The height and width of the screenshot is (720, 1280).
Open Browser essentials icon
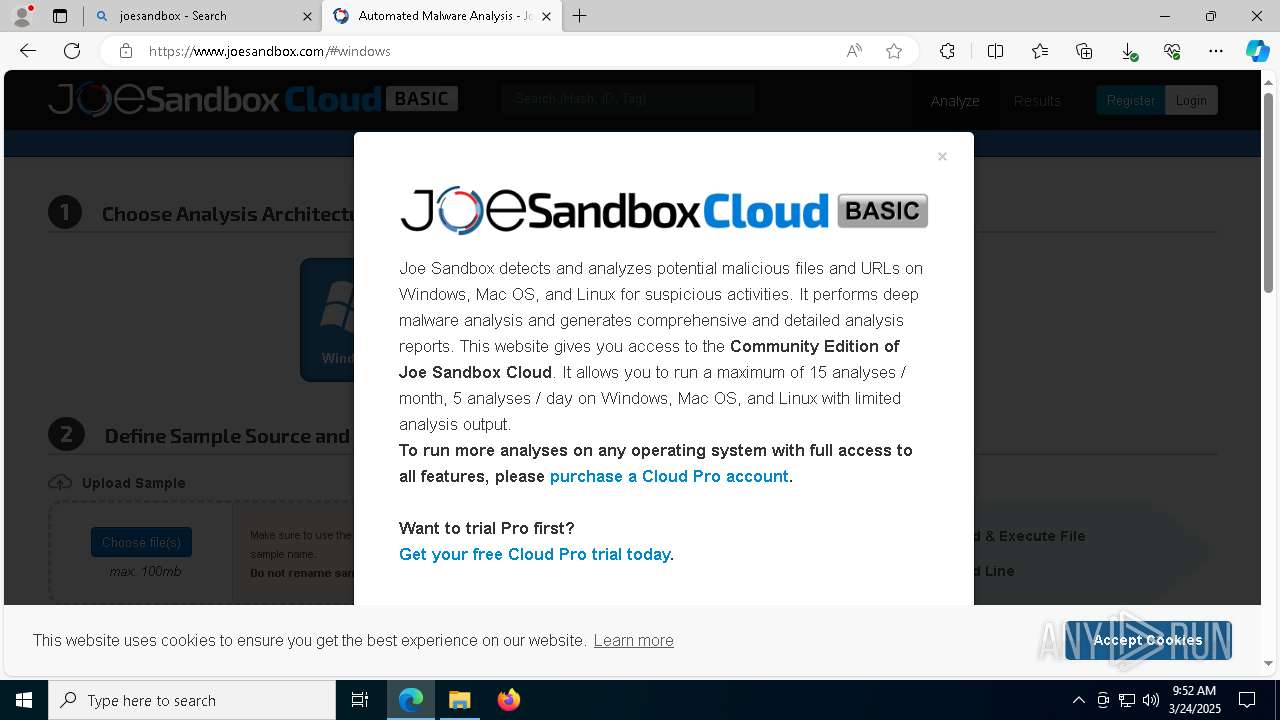(x=1172, y=51)
